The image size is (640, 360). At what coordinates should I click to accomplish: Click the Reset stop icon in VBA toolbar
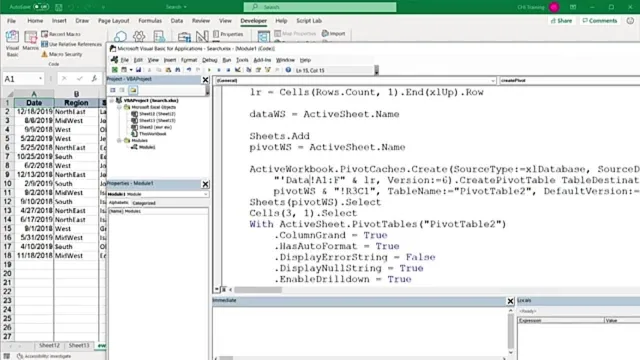click(x=228, y=70)
